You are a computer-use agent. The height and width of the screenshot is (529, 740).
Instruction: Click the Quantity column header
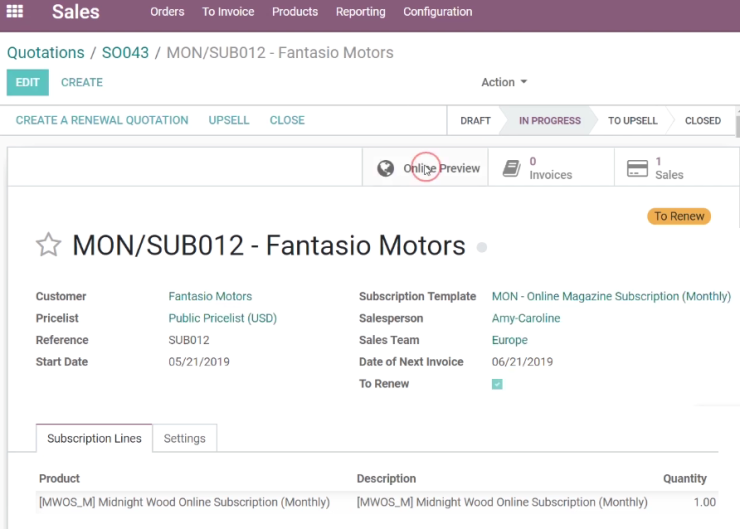[685, 479]
